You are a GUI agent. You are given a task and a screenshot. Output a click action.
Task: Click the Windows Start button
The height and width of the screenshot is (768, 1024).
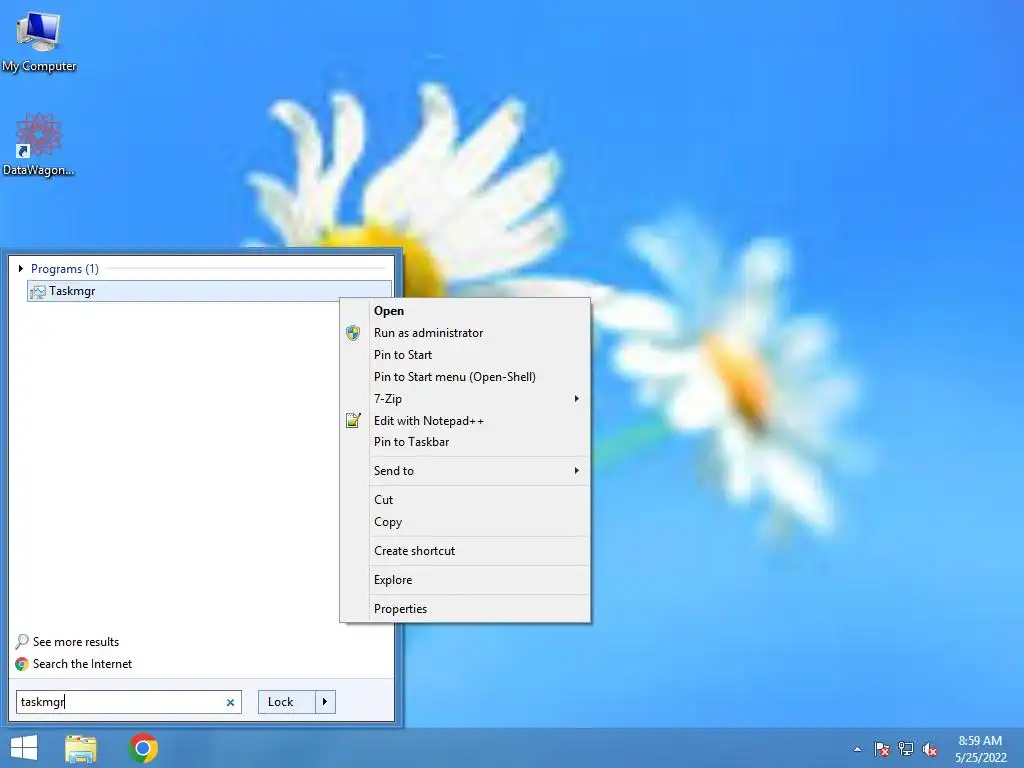pos(24,748)
